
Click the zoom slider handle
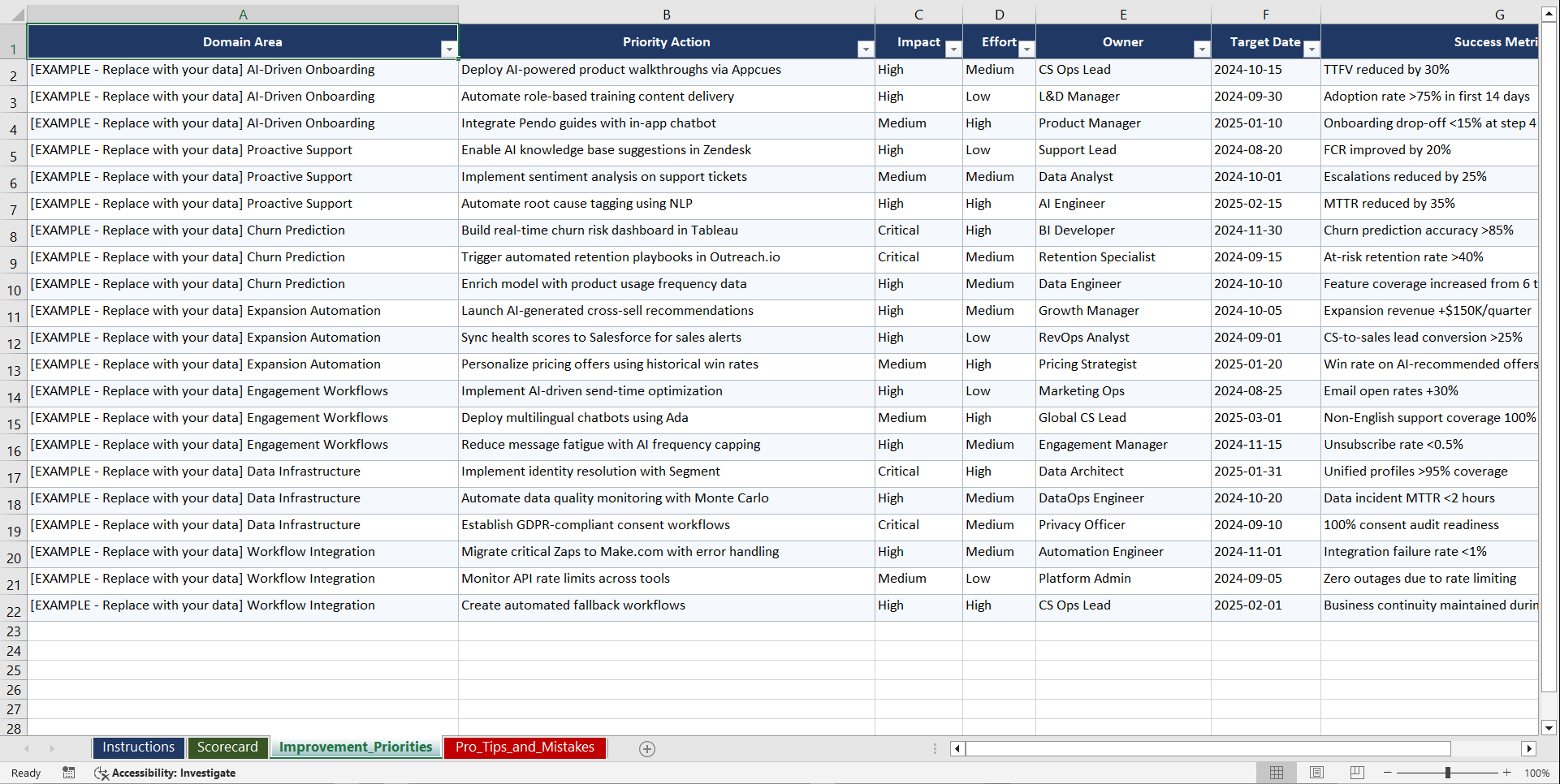(x=1448, y=773)
